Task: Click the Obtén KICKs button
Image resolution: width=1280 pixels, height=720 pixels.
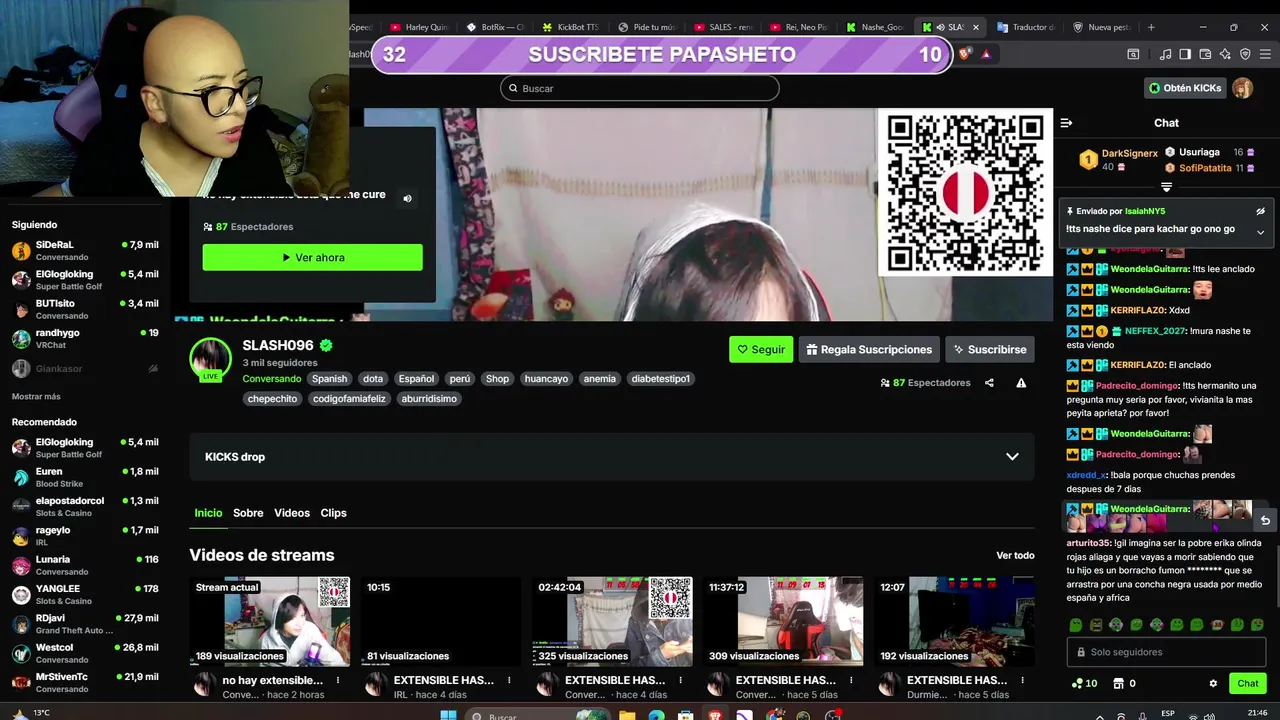Action: pyautogui.click(x=1185, y=88)
